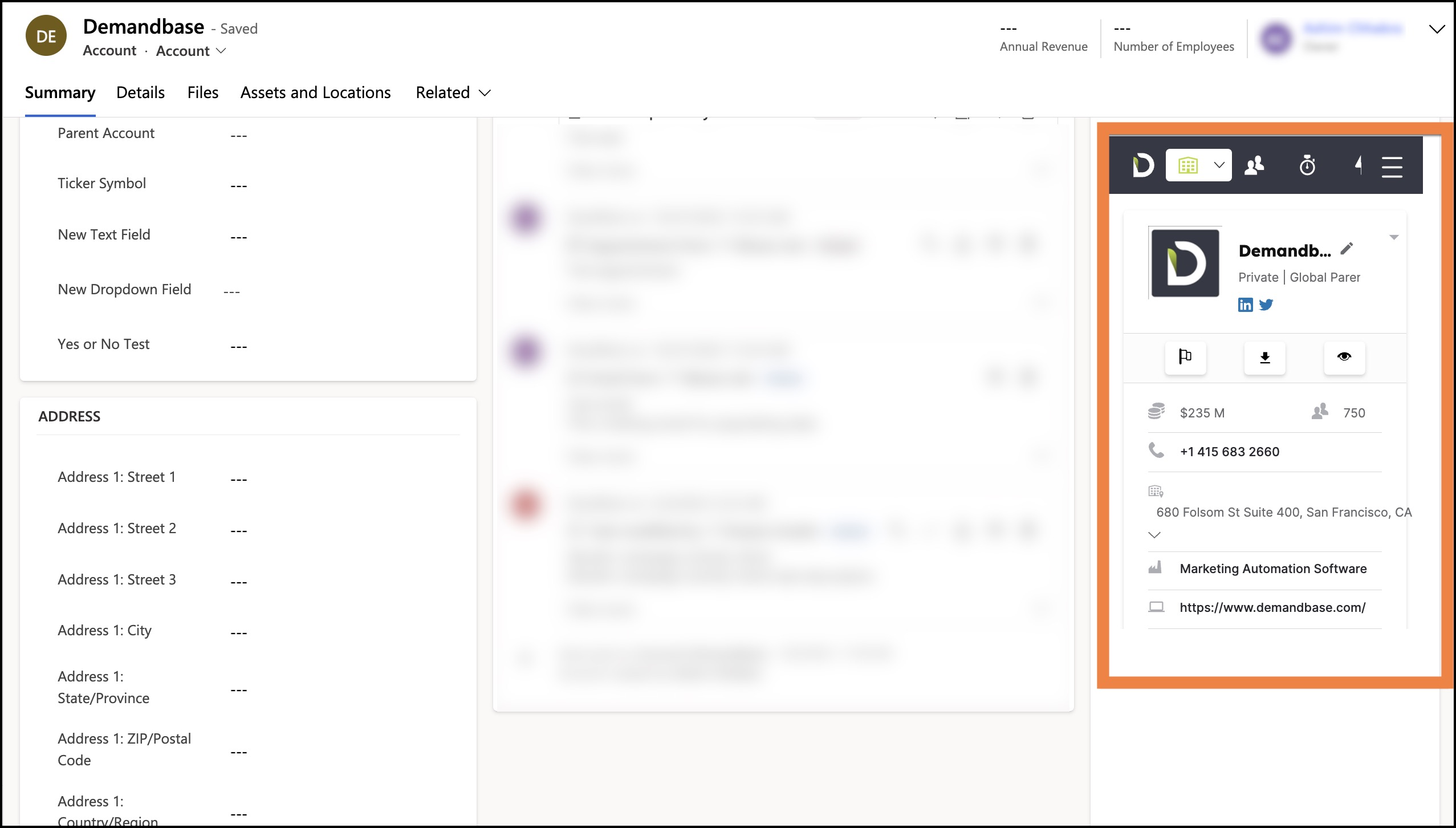Click the download arrow button in widget
Screen dimensions: 1456x828
click(x=1264, y=358)
